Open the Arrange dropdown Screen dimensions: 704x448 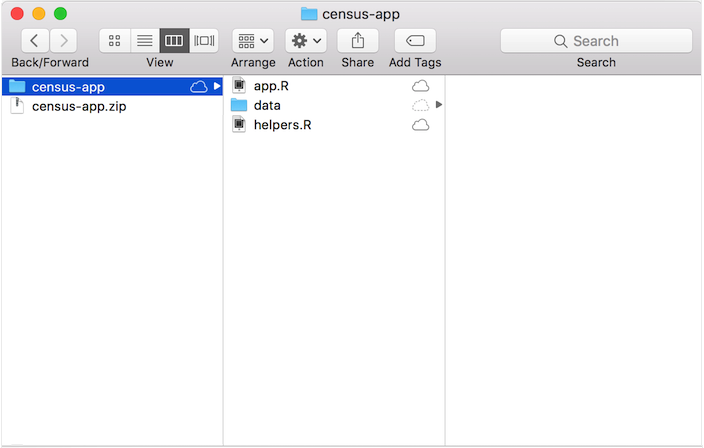pyautogui.click(x=253, y=41)
